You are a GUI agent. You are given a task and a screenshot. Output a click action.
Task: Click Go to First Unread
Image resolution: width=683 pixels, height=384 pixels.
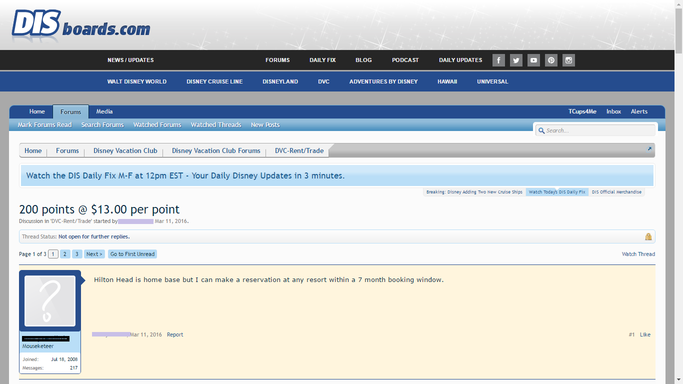coord(132,254)
